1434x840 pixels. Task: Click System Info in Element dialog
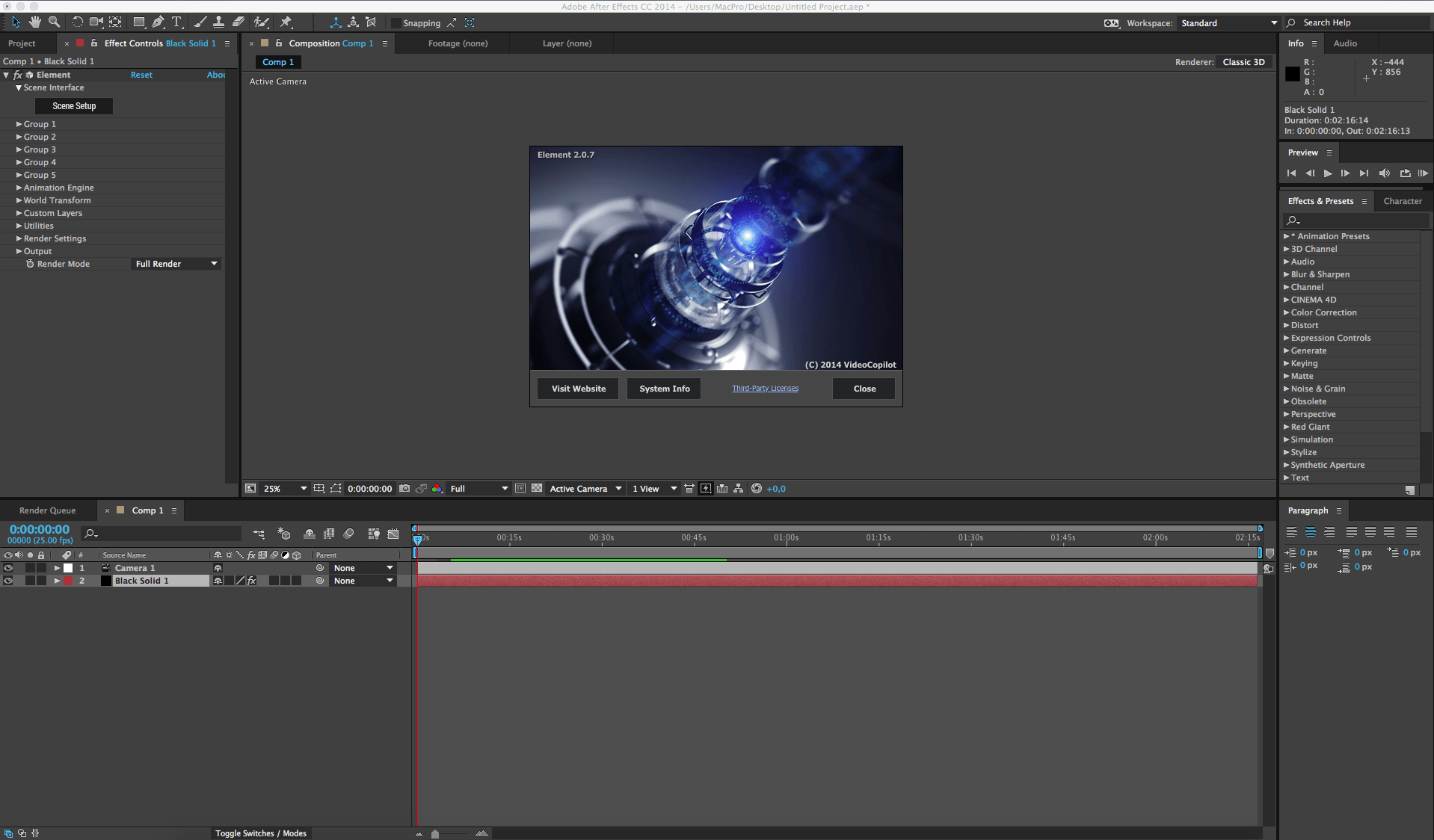[x=665, y=389]
